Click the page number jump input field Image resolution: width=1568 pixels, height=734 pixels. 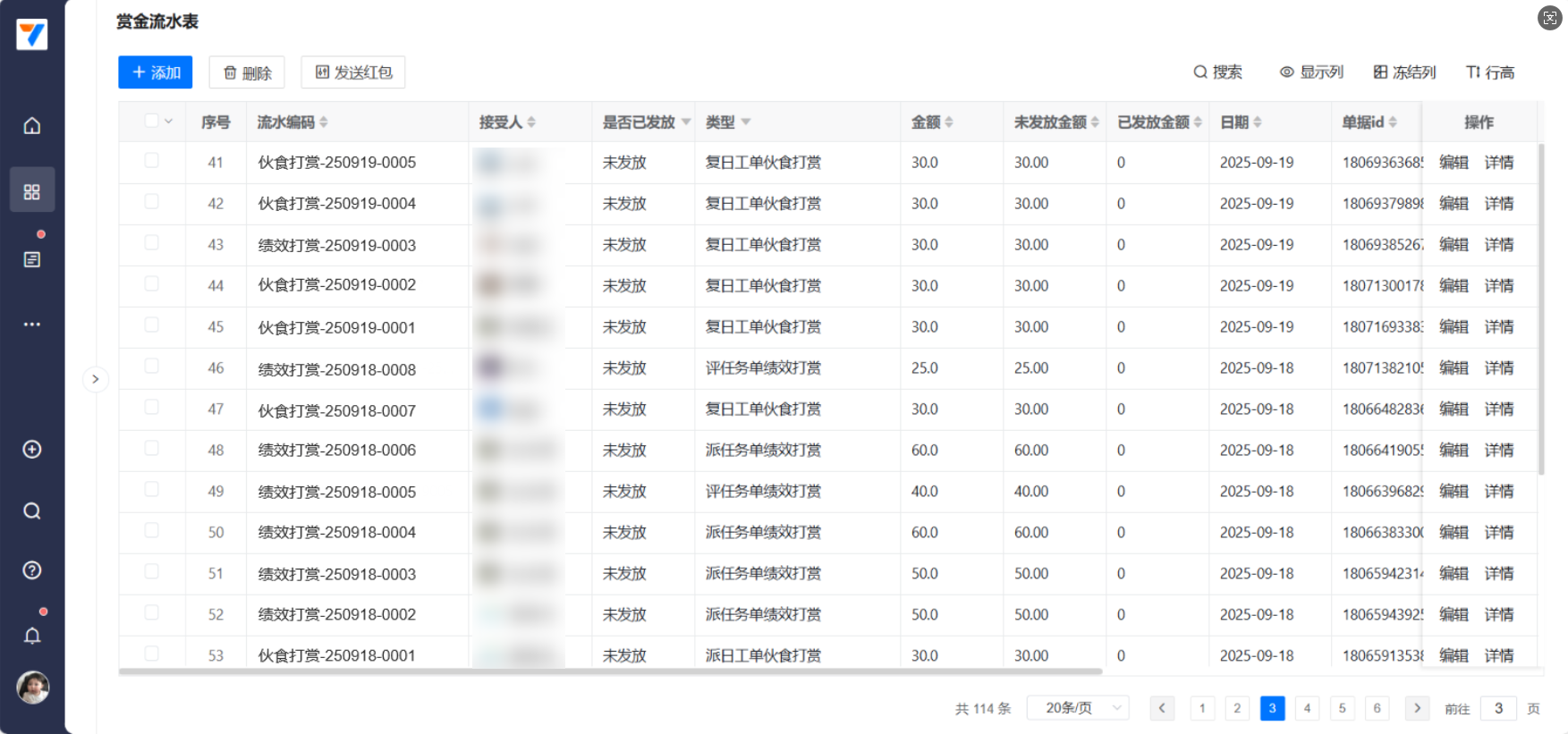(1498, 708)
